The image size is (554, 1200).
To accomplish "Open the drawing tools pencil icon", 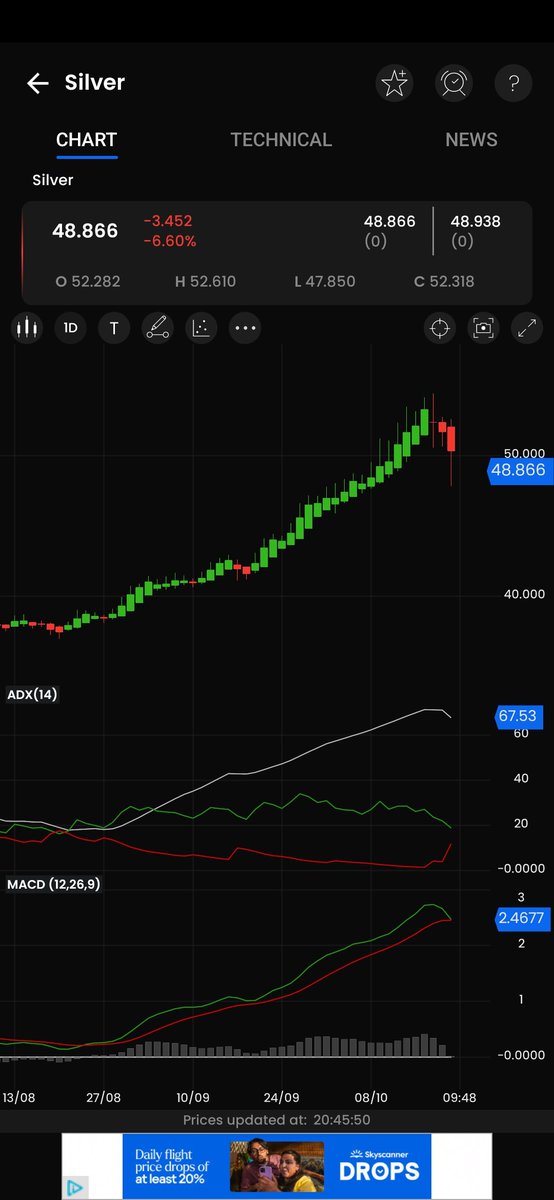I will click(x=157, y=328).
